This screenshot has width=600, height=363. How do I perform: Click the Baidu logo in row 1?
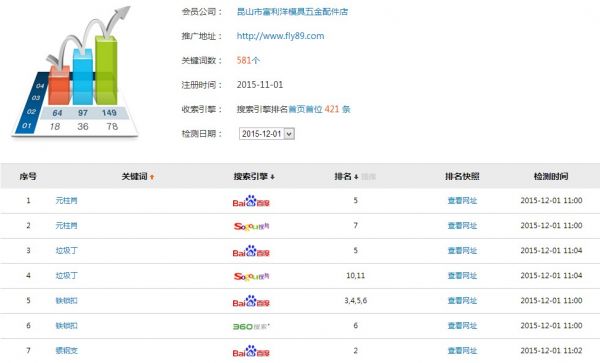(x=251, y=201)
